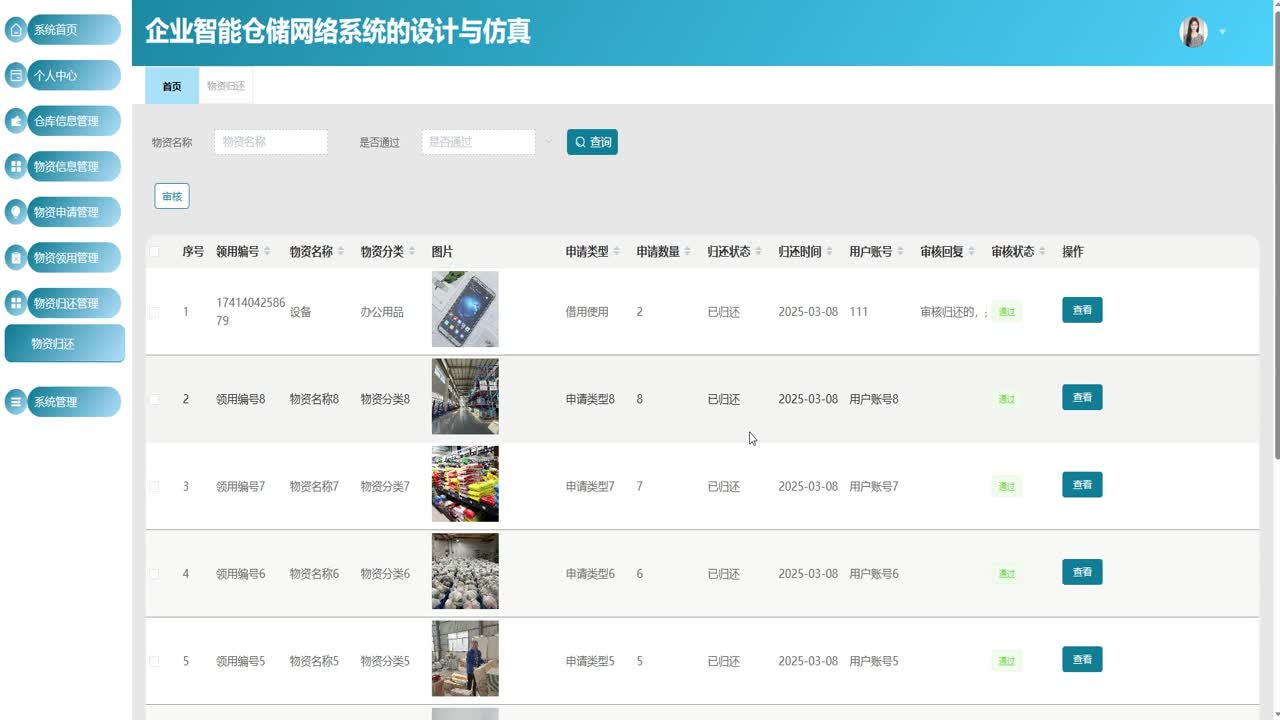1280x720 pixels.
Task: Switch to the 物资归还 tab
Action: (226, 86)
